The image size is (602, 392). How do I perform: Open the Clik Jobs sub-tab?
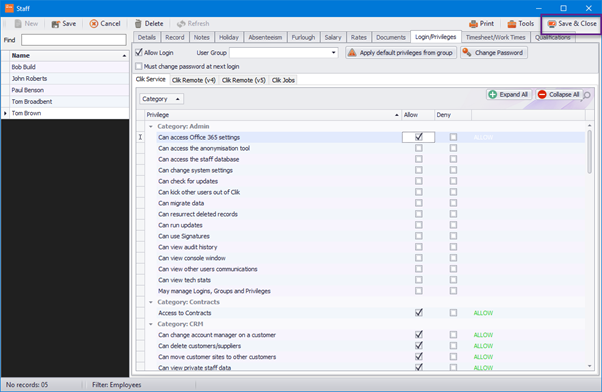[x=283, y=80]
